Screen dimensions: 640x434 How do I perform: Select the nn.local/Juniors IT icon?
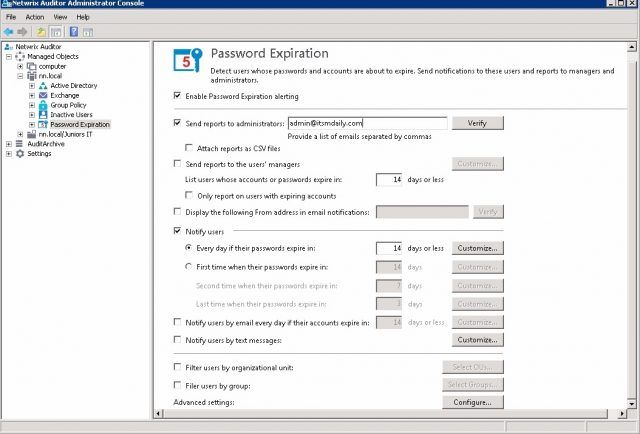31,134
